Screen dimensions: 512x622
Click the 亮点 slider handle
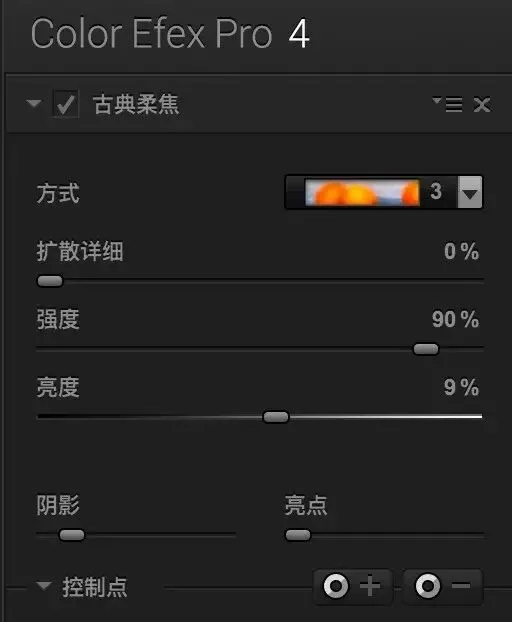click(x=298, y=535)
